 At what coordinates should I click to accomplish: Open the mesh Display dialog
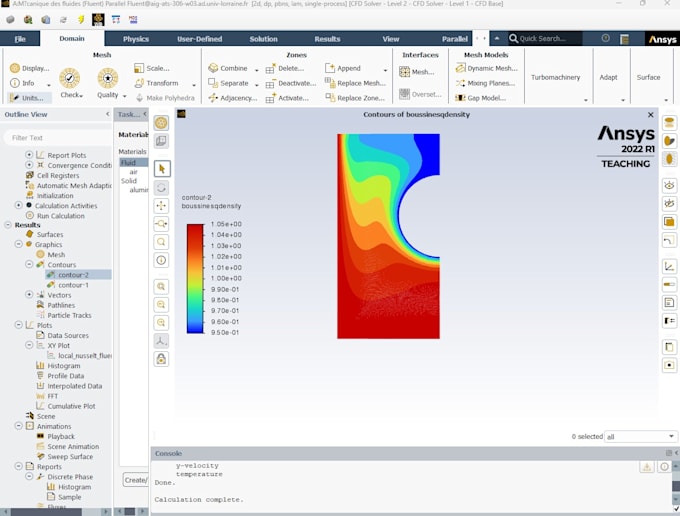pyautogui.click(x=29, y=68)
